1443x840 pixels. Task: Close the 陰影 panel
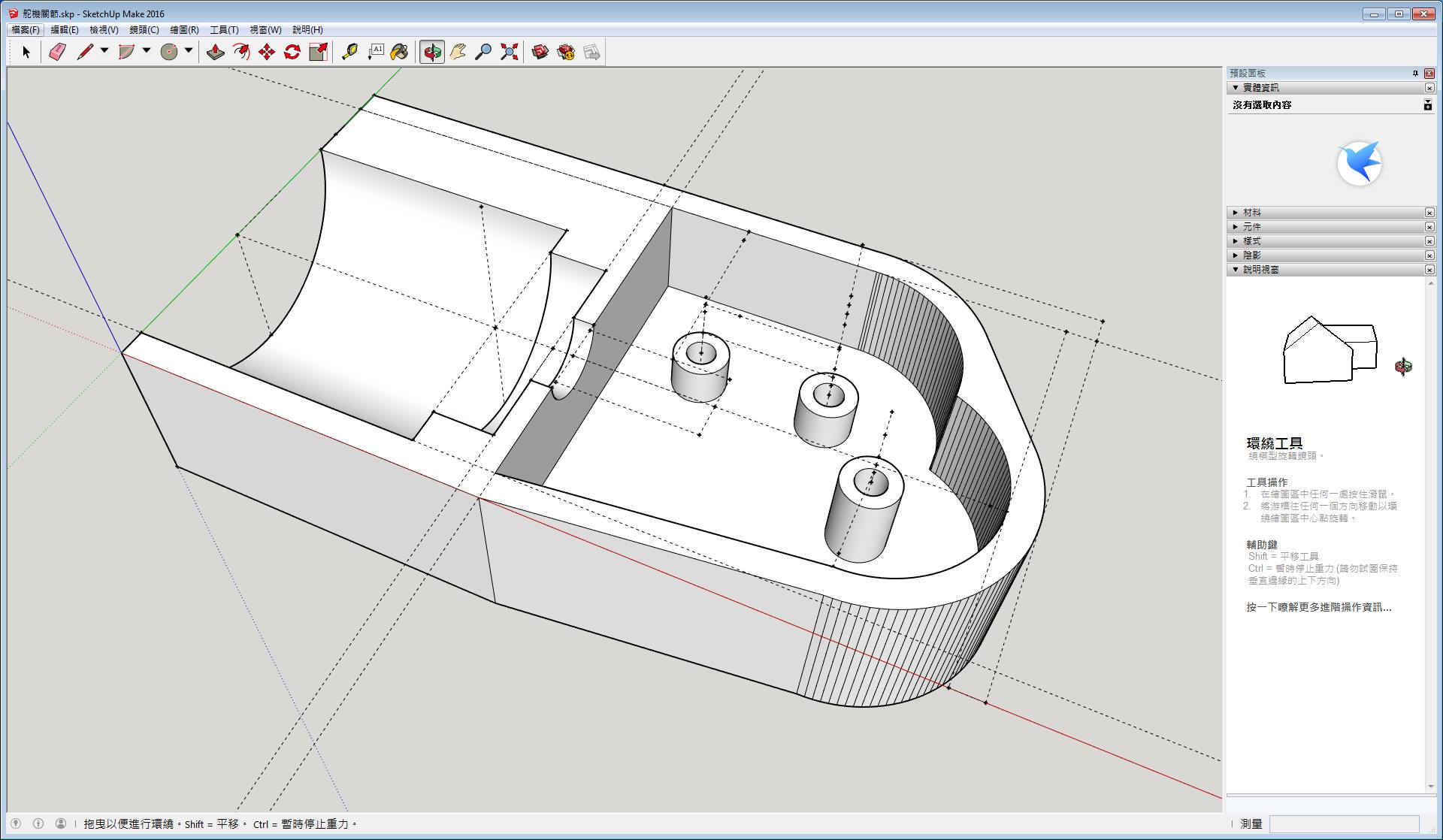1429,255
